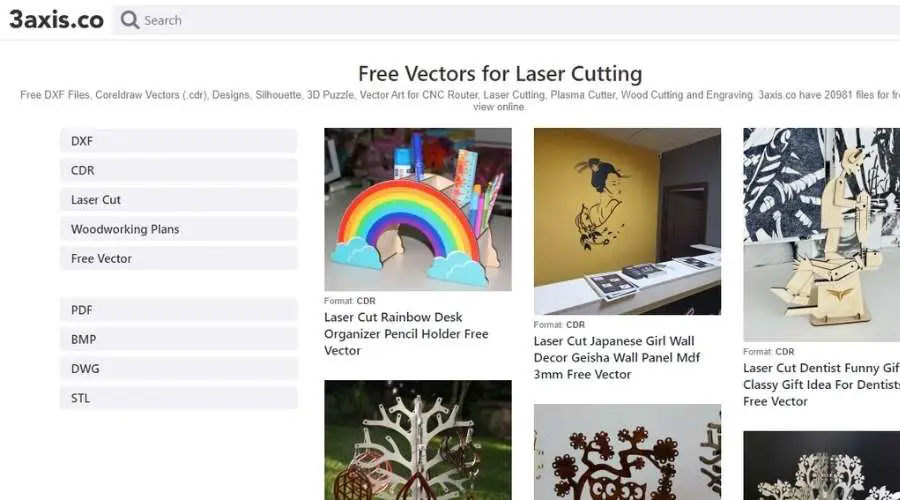Open the 3axis.co home logo
Screen dimensions: 900x500
tap(56, 20)
